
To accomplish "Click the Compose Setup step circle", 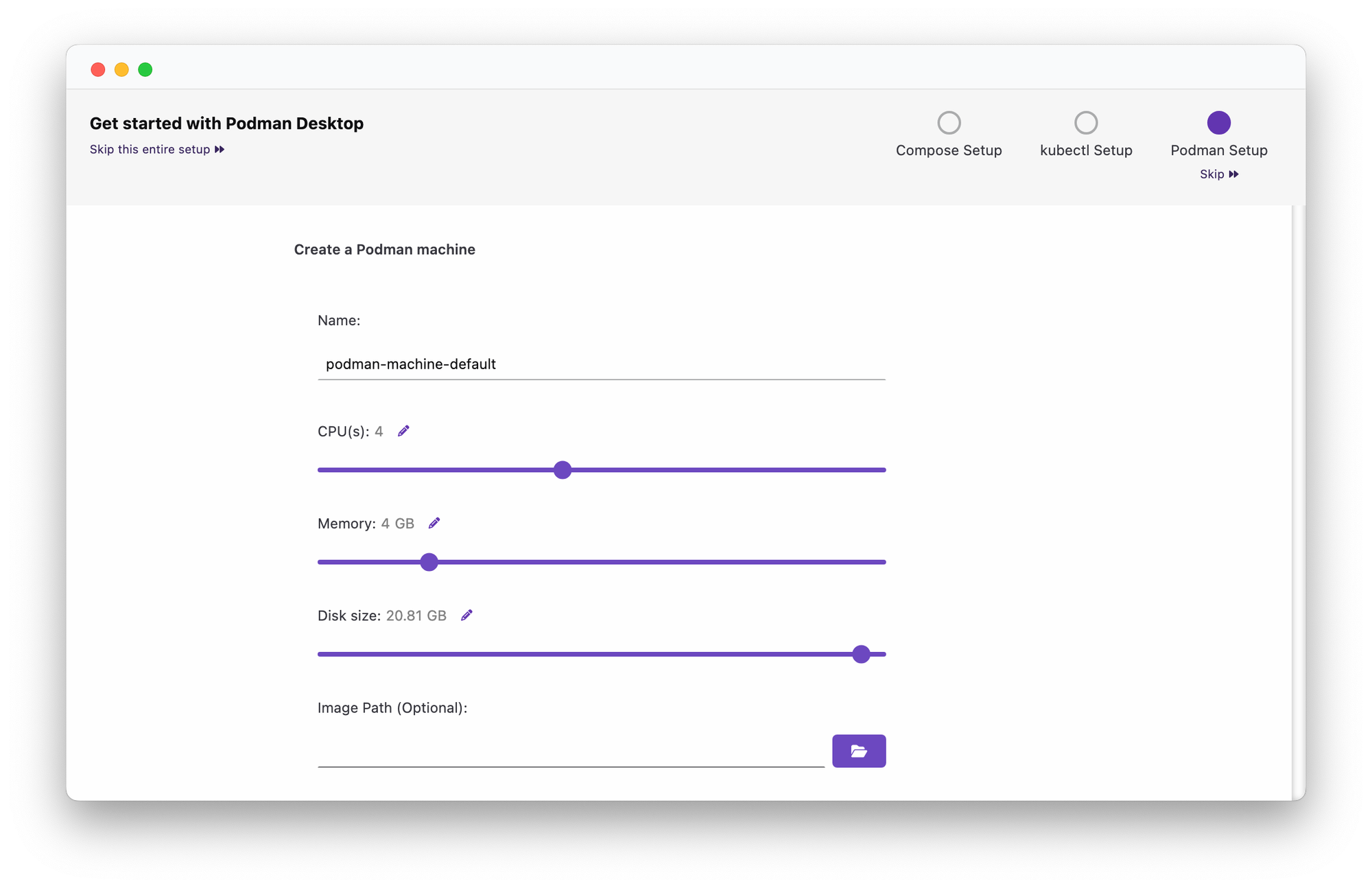I will pyautogui.click(x=949, y=122).
